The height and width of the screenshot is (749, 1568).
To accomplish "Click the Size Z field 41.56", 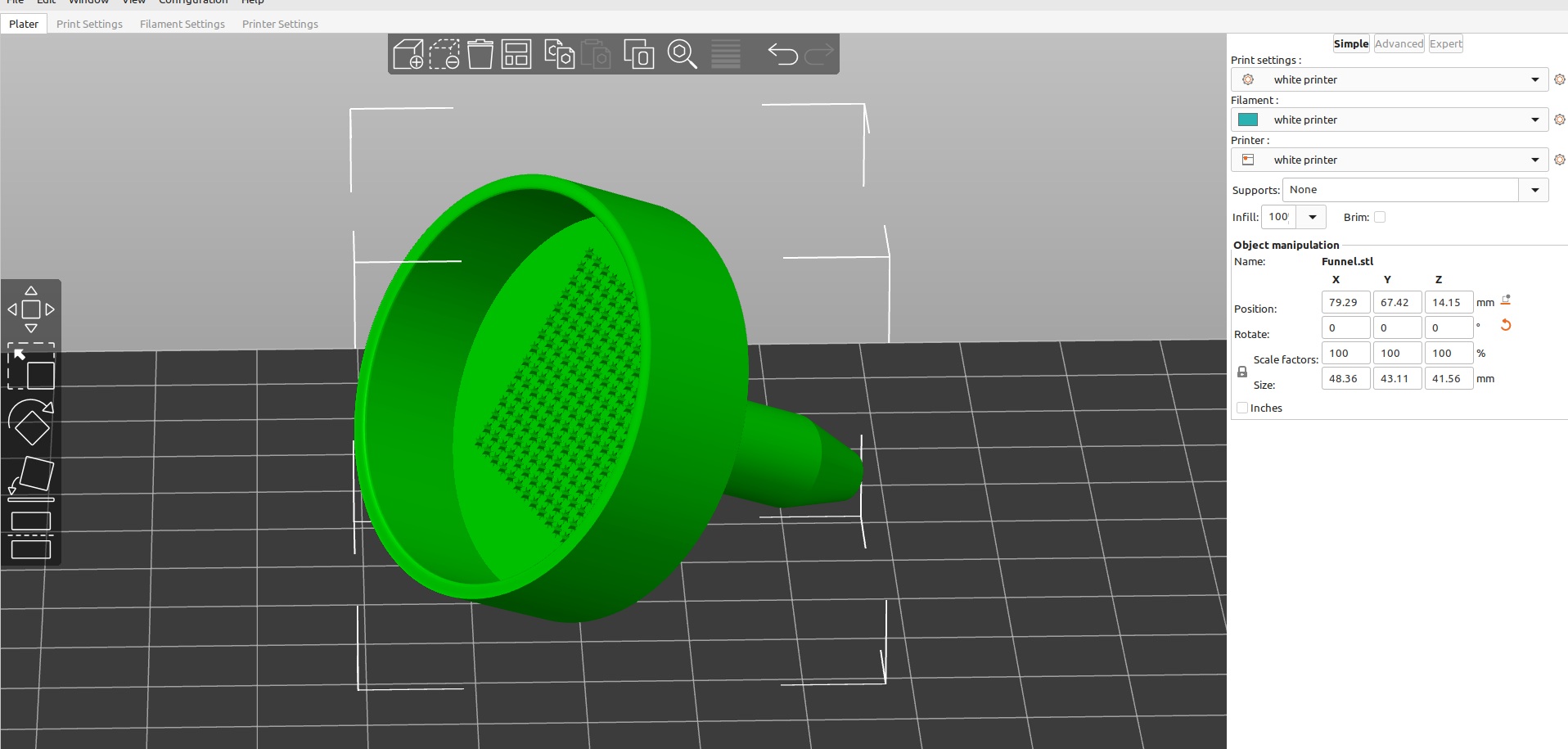I will point(1449,378).
